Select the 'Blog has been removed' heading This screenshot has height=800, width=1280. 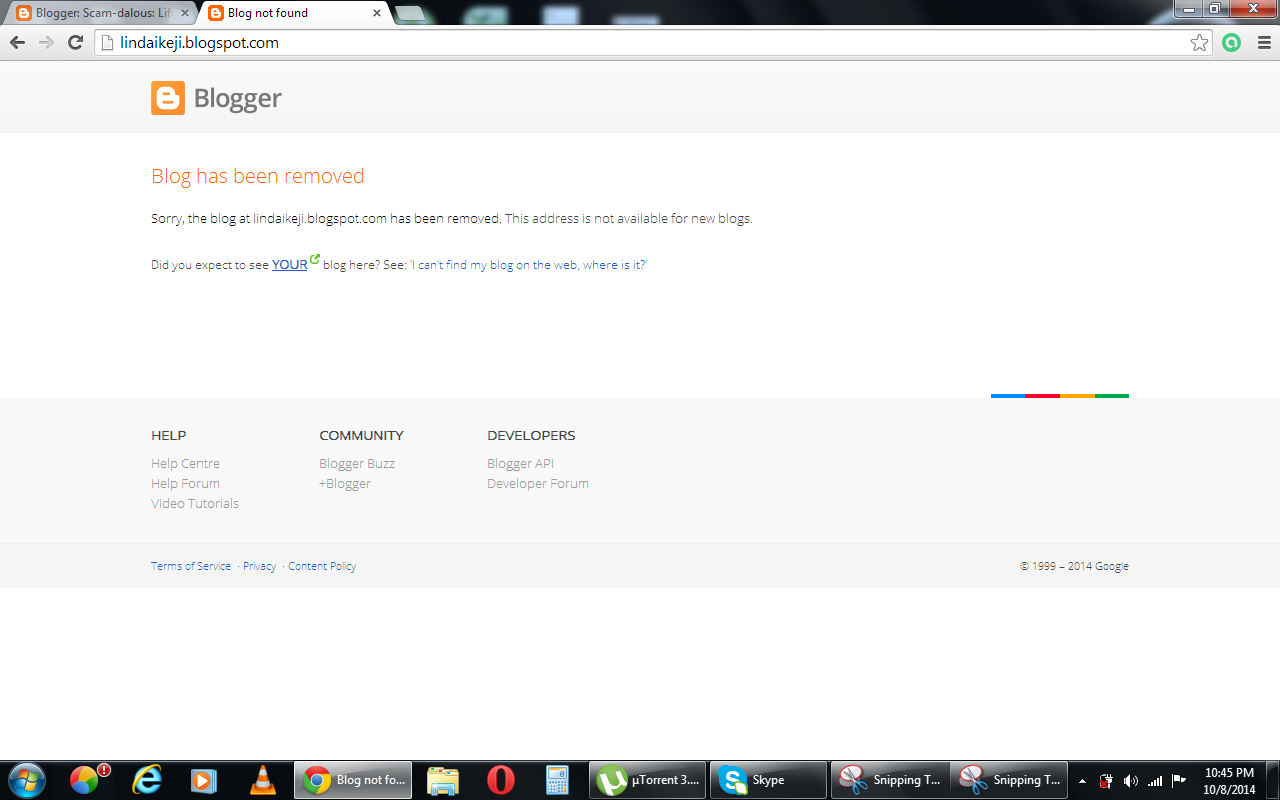(258, 176)
